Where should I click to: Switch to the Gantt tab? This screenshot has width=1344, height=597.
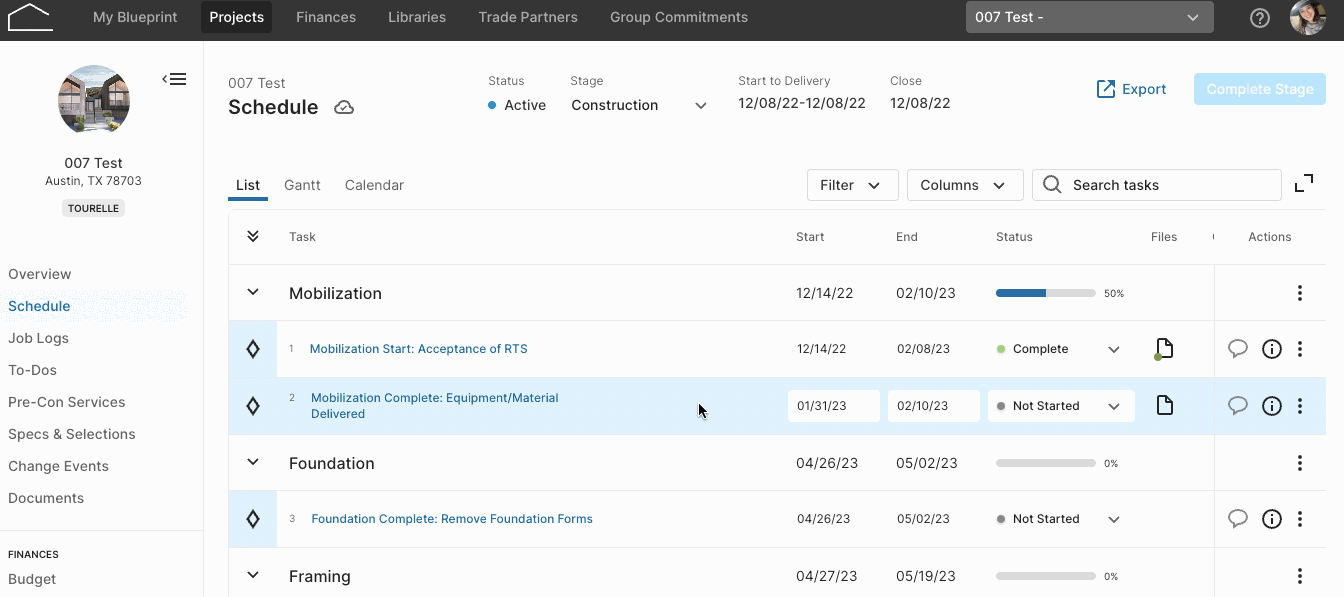pos(302,185)
